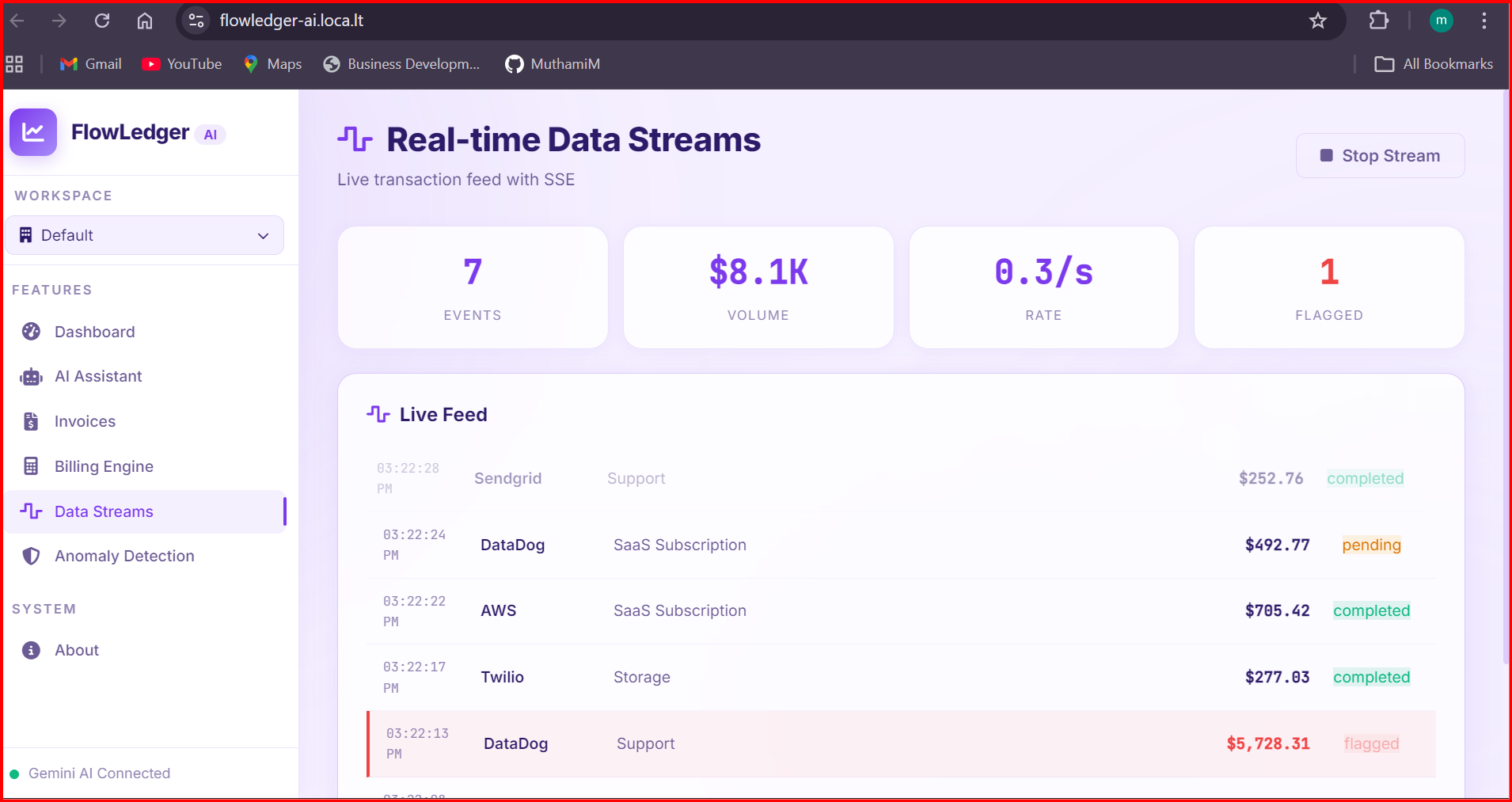Image resolution: width=1512 pixels, height=802 pixels.
Task: Click the browser forward arrow
Action: click(59, 21)
